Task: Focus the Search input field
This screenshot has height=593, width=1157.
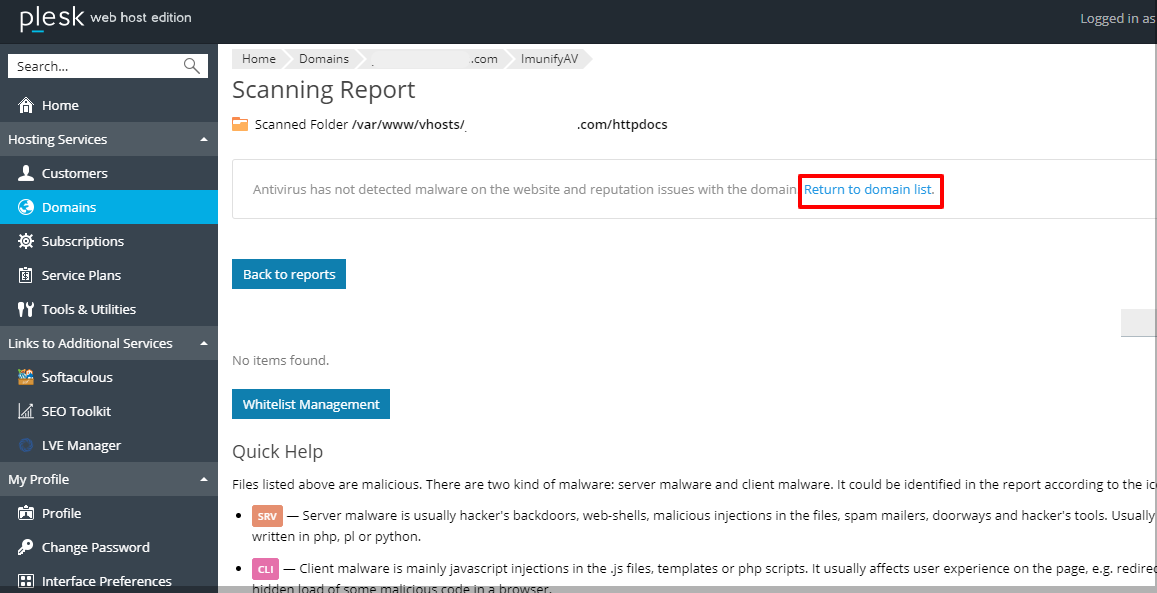Action: pos(95,66)
